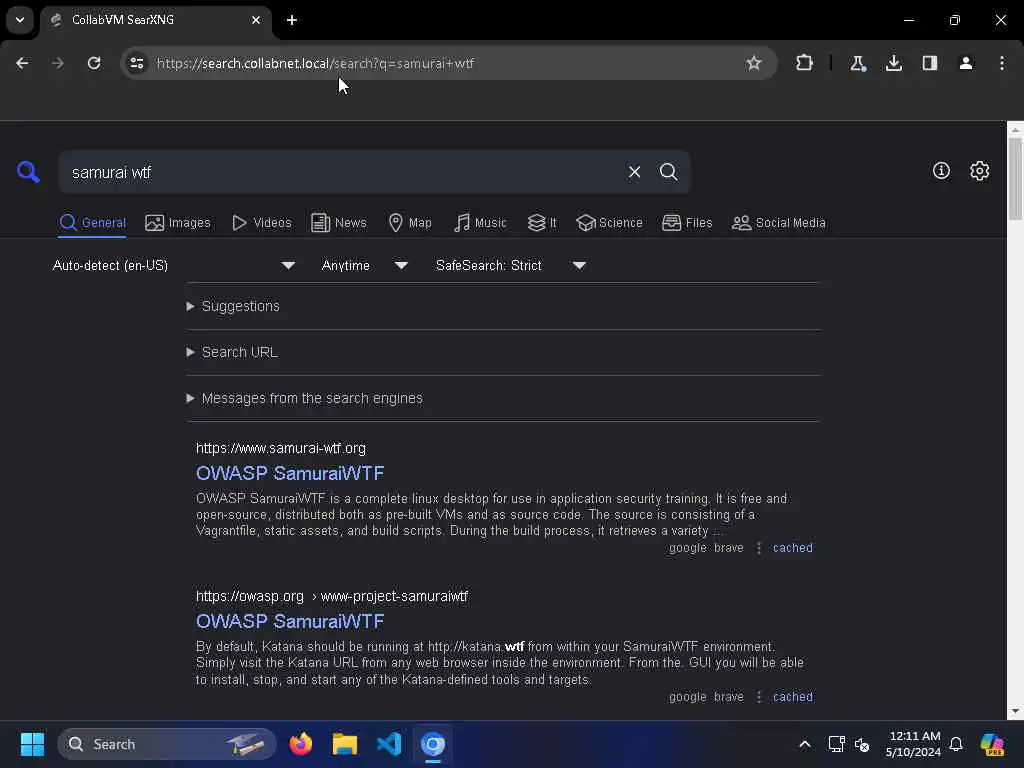The width and height of the screenshot is (1024, 768).
Task: Switch to the It category tab
Action: click(542, 223)
